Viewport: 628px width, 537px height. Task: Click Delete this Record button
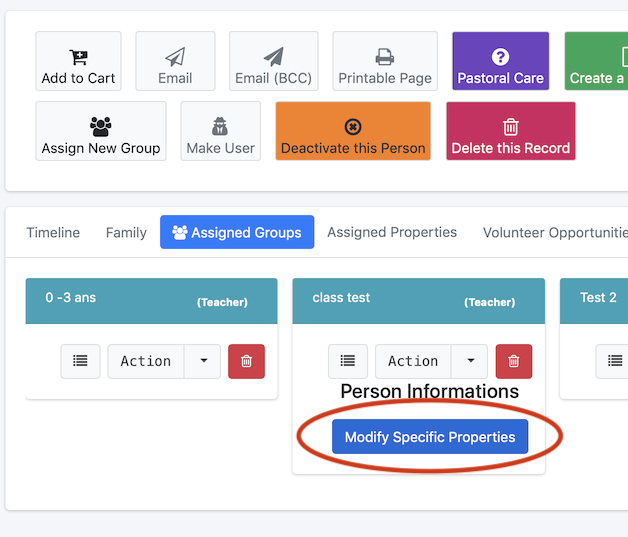pyautogui.click(x=511, y=131)
